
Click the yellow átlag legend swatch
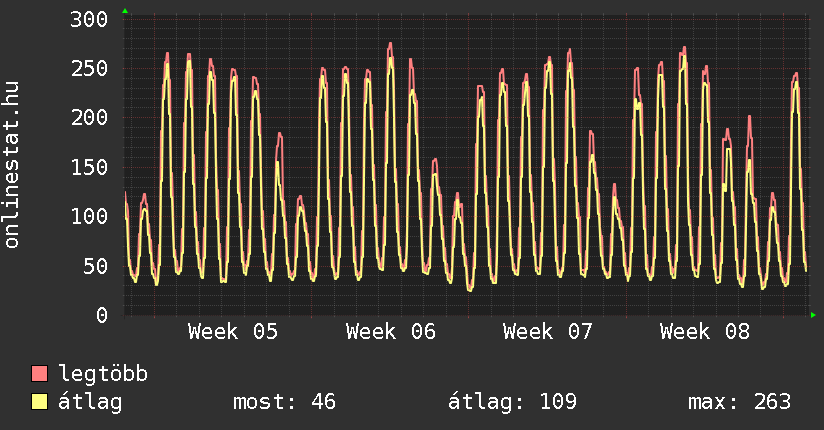[39, 402]
